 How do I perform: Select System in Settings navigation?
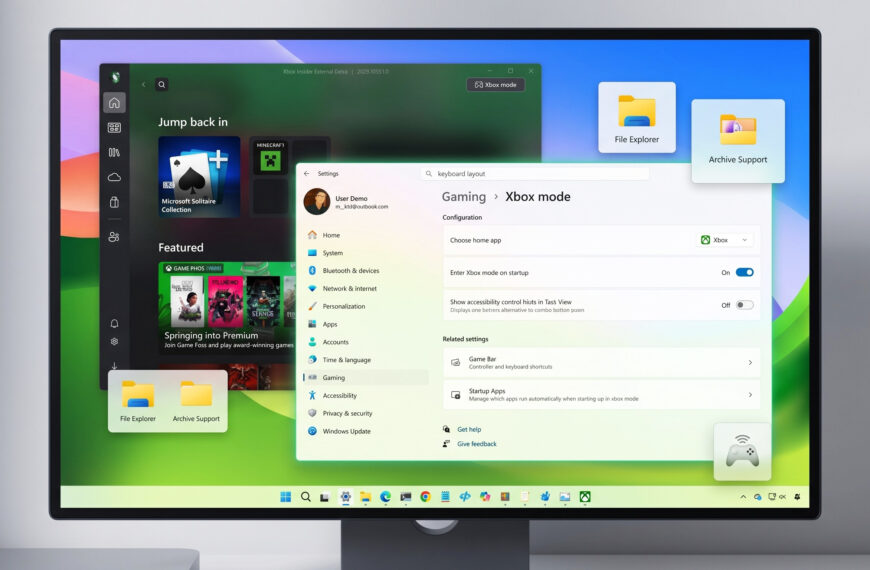366,253
